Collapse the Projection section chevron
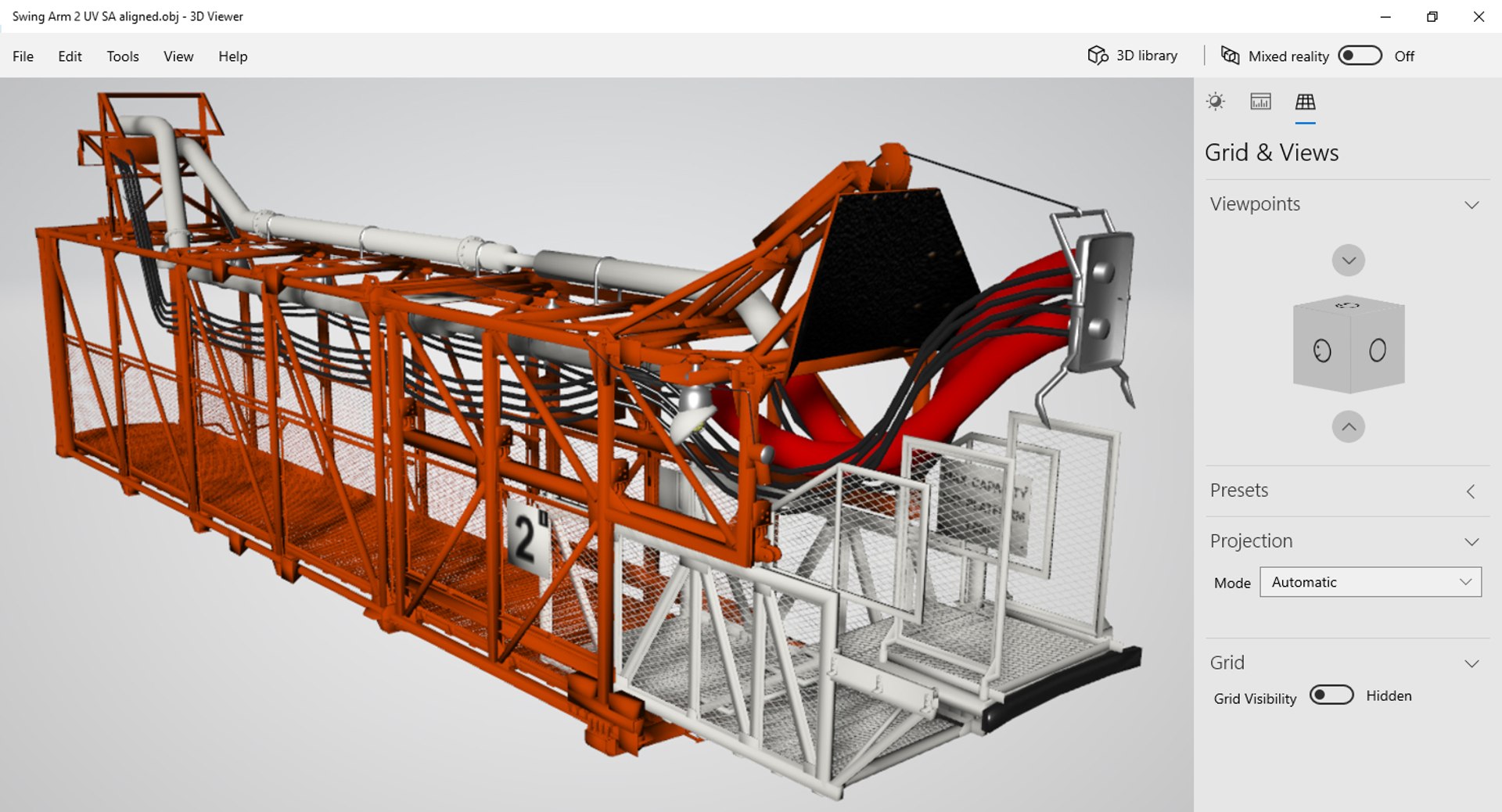This screenshot has width=1502, height=812. 1471,542
